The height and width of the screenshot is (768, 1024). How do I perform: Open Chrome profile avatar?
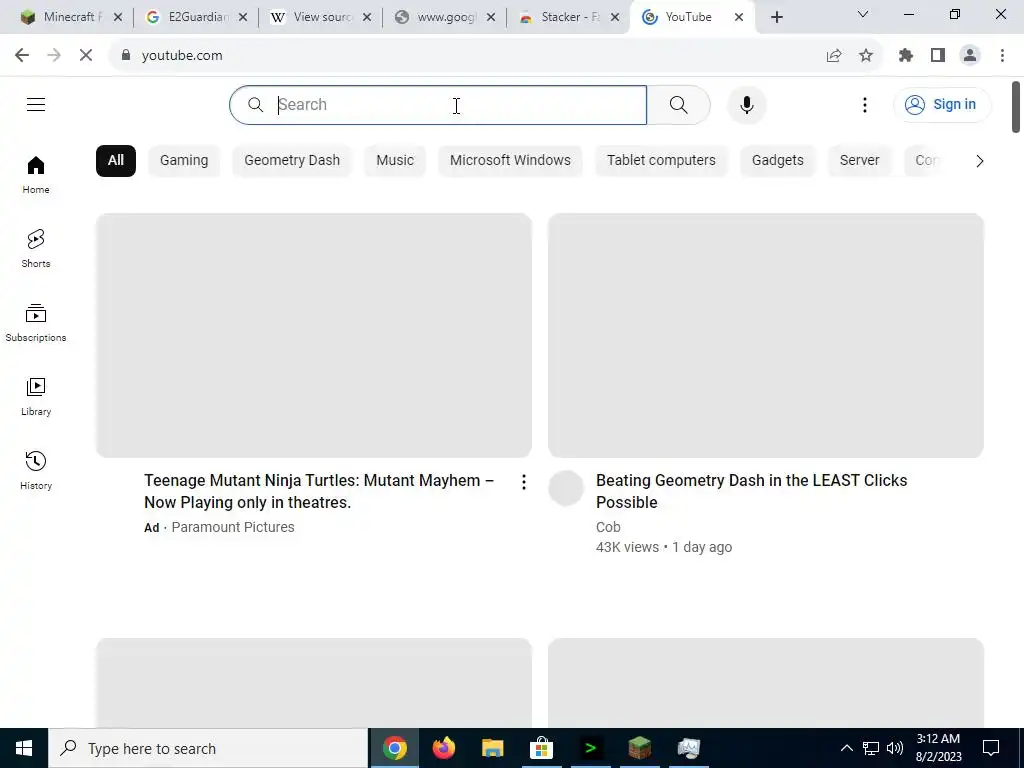pos(970,56)
